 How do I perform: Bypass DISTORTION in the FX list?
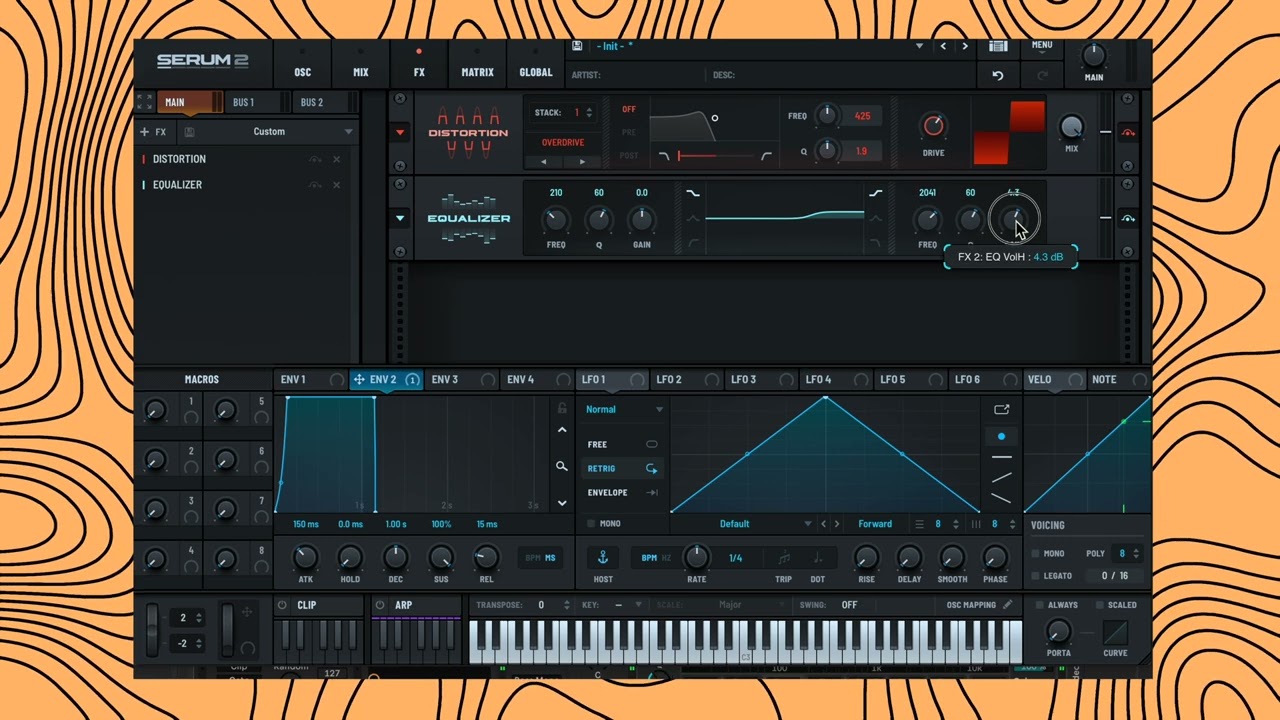315,159
